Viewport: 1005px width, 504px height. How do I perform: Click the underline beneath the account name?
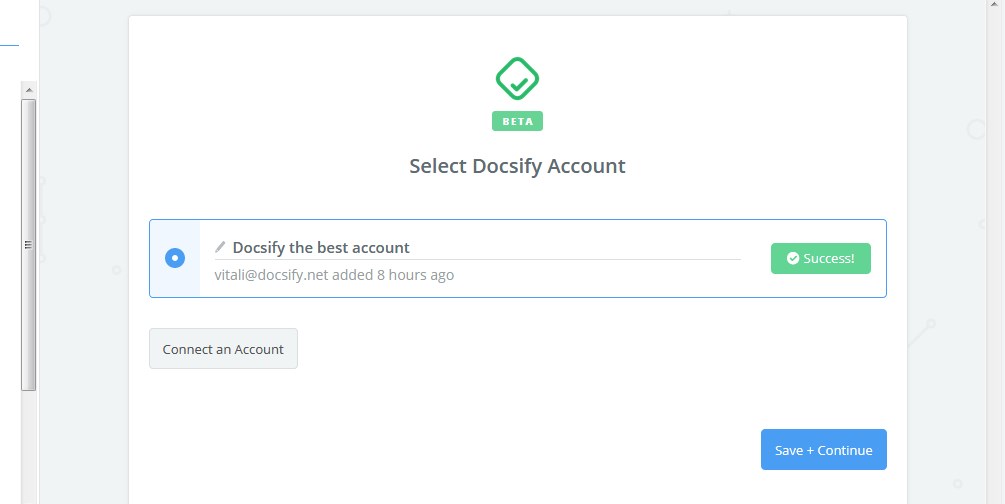[478, 260]
